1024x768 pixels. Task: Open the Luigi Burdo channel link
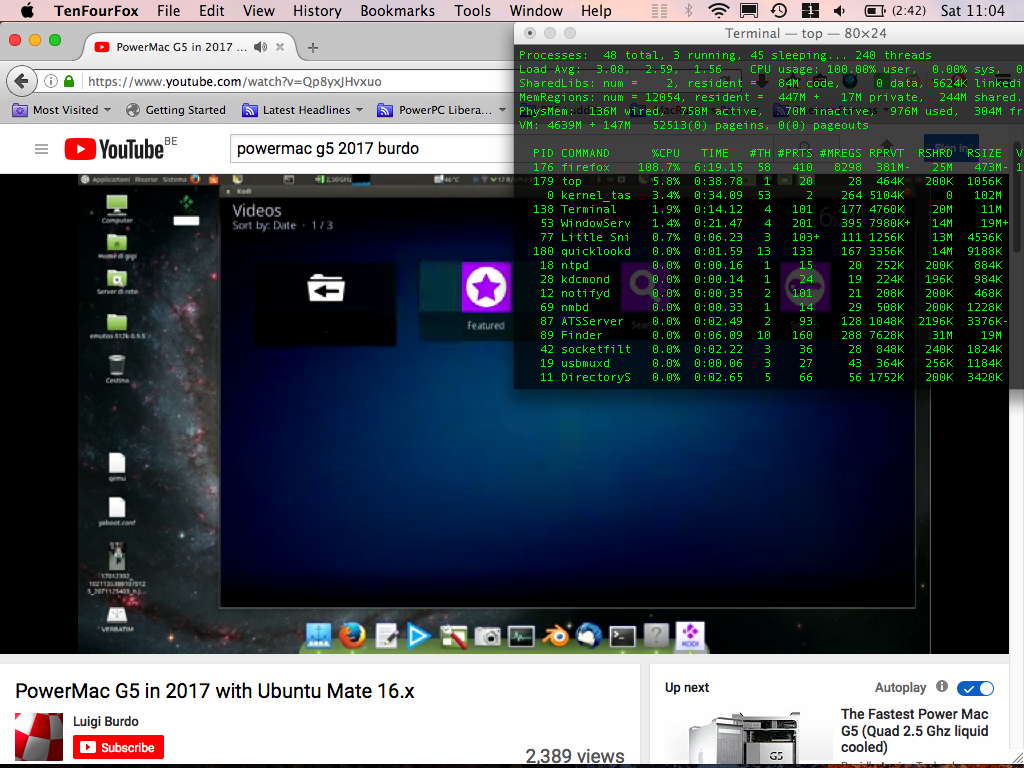click(106, 722)
